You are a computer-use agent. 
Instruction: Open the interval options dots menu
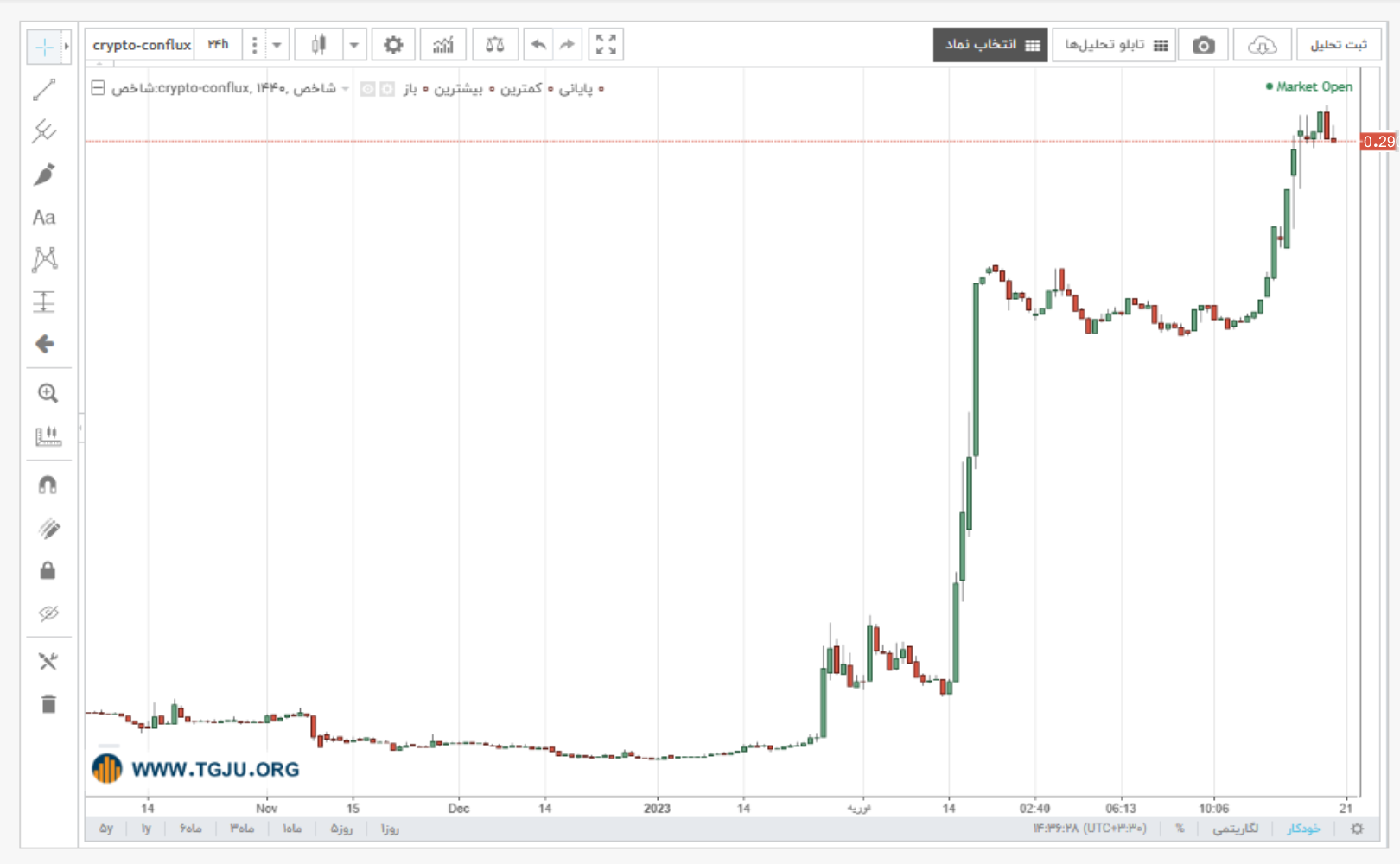254,45
